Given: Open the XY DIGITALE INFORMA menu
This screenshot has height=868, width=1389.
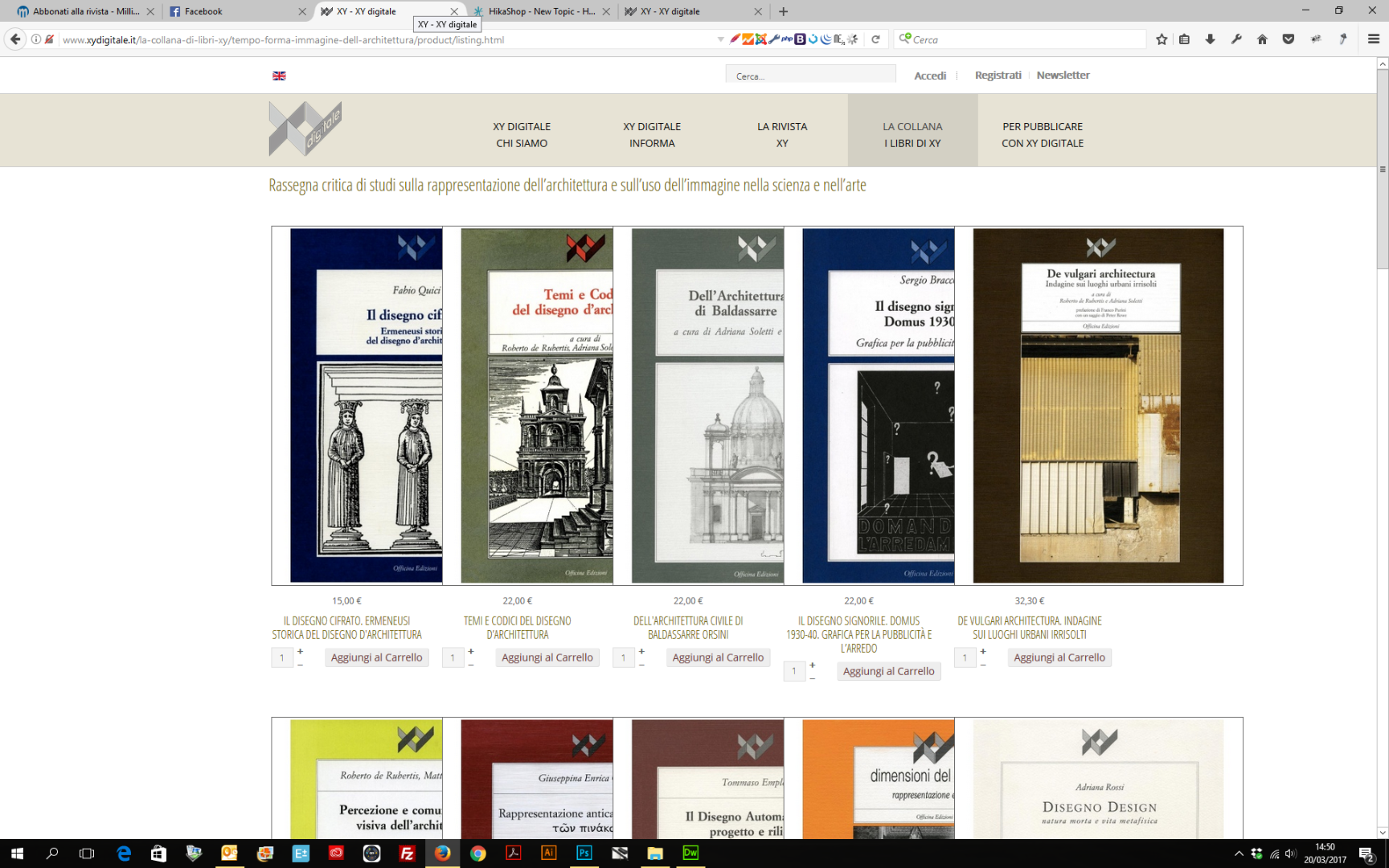Looking at the screenshot, I should (652, 135).
